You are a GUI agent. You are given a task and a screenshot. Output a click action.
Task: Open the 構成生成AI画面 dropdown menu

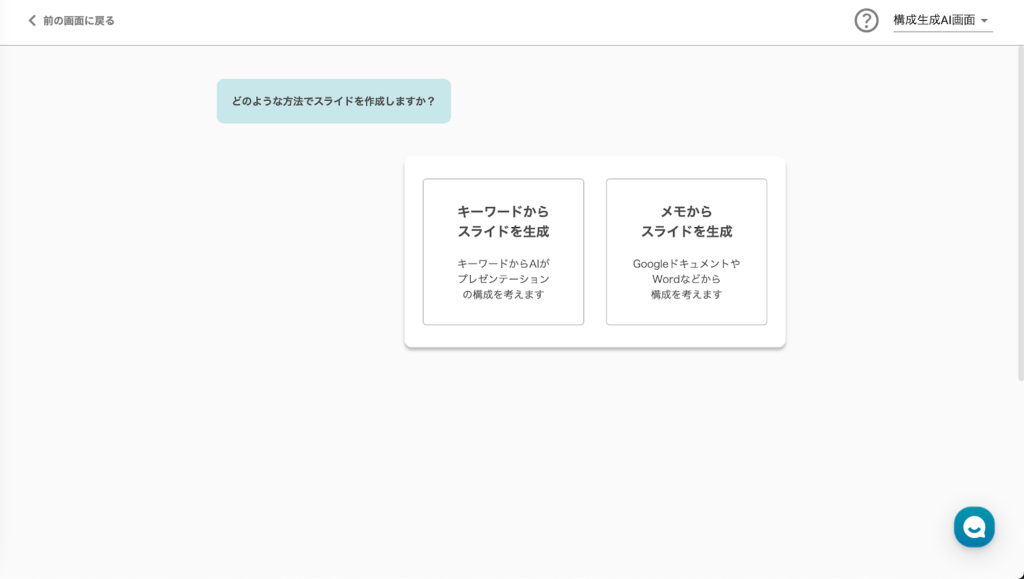934,20
